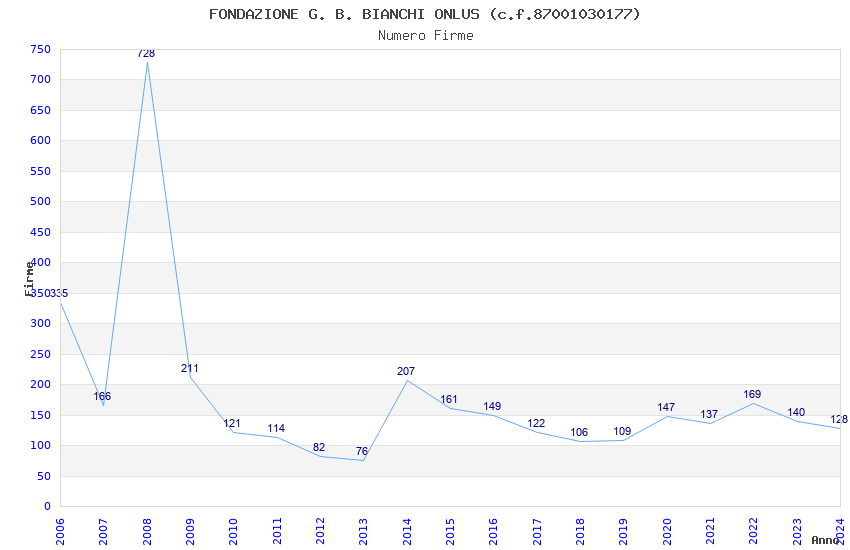Click the data label 335 for 2006
The height and width of the screenshot is (550, 850).
[59, 293]
